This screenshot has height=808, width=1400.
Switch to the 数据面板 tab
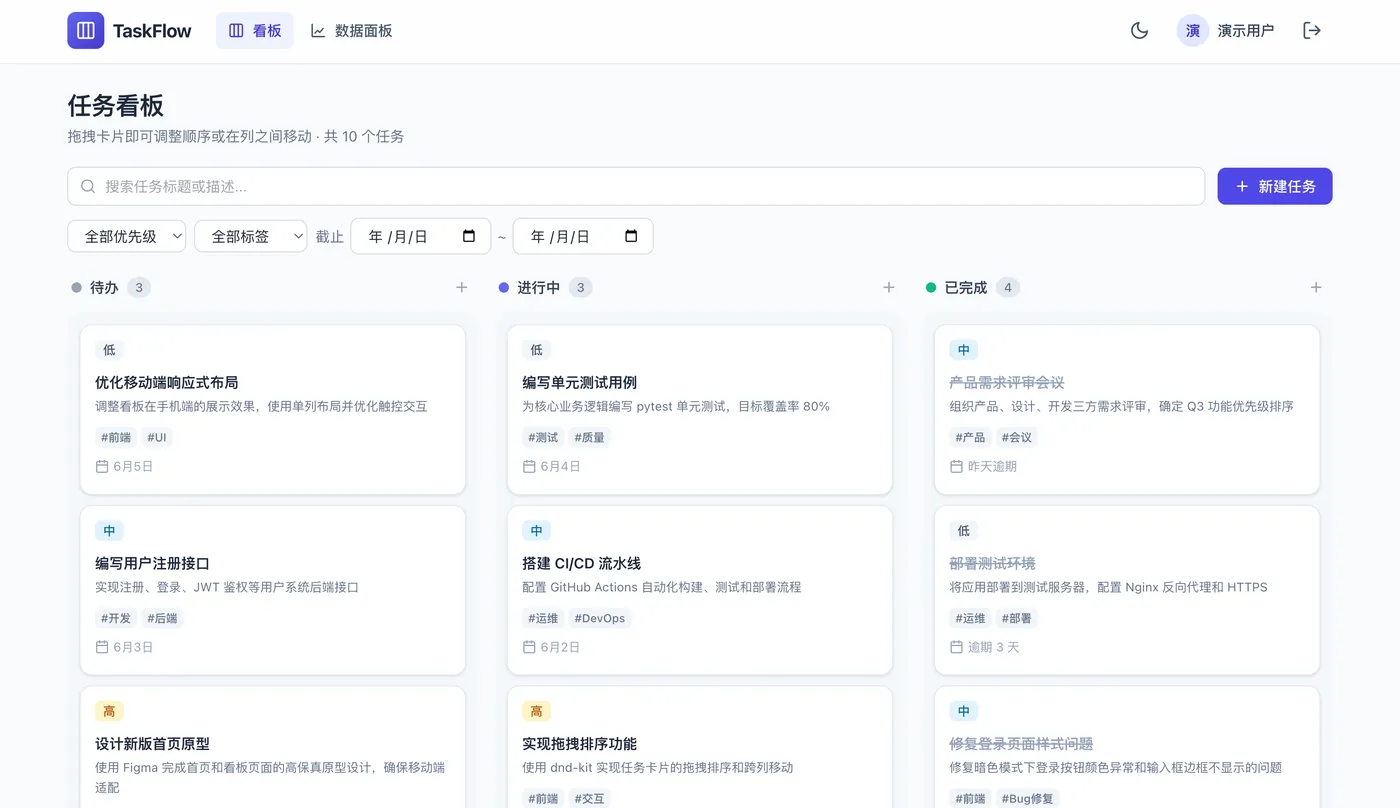tap(351, 30)
